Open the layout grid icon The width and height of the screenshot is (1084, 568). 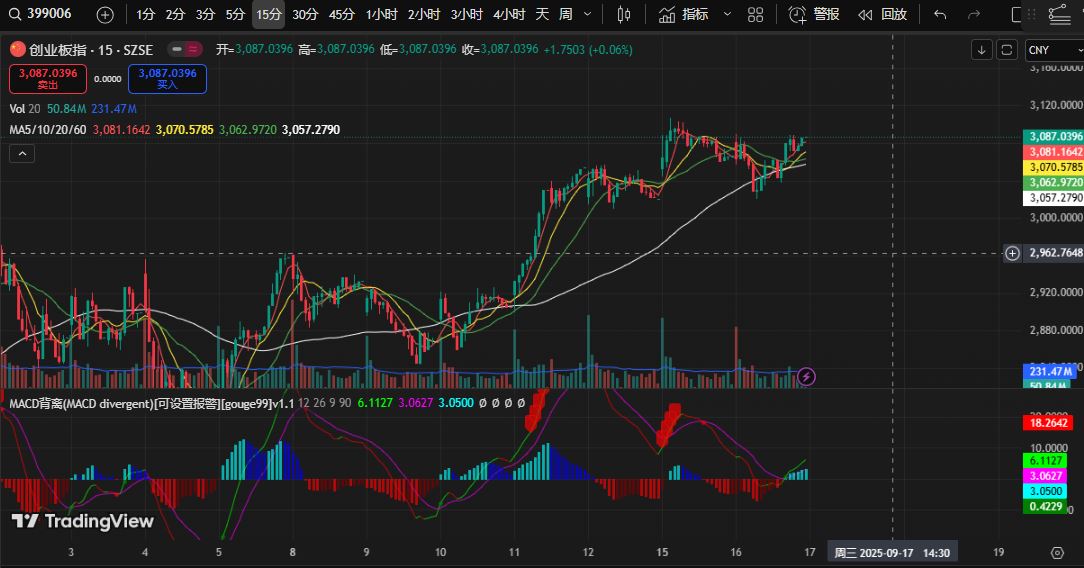(756, 14)
